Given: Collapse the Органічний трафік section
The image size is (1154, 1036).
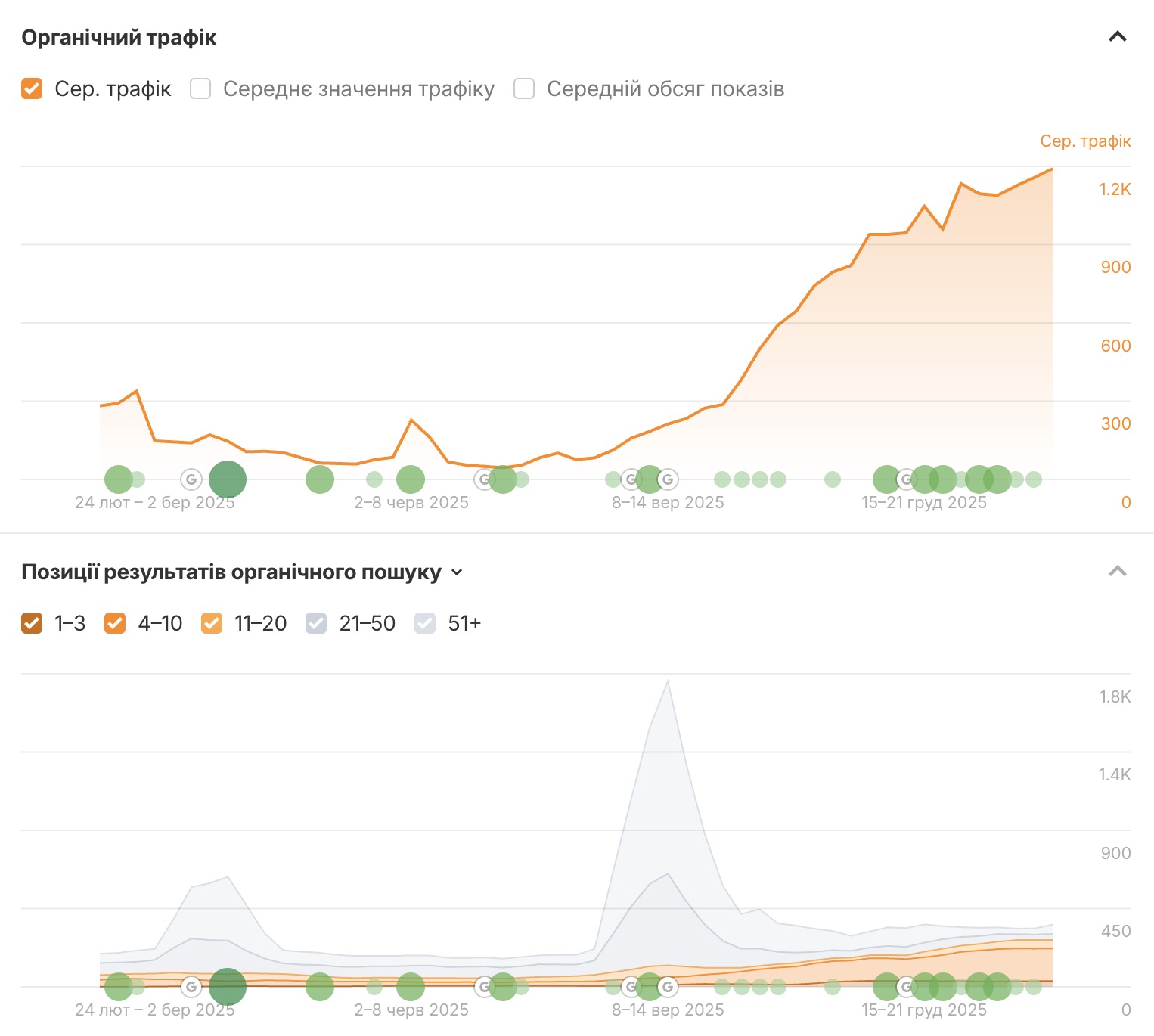Looking at the screenshot, I should pyautogui.click(x=1117, y=36).
